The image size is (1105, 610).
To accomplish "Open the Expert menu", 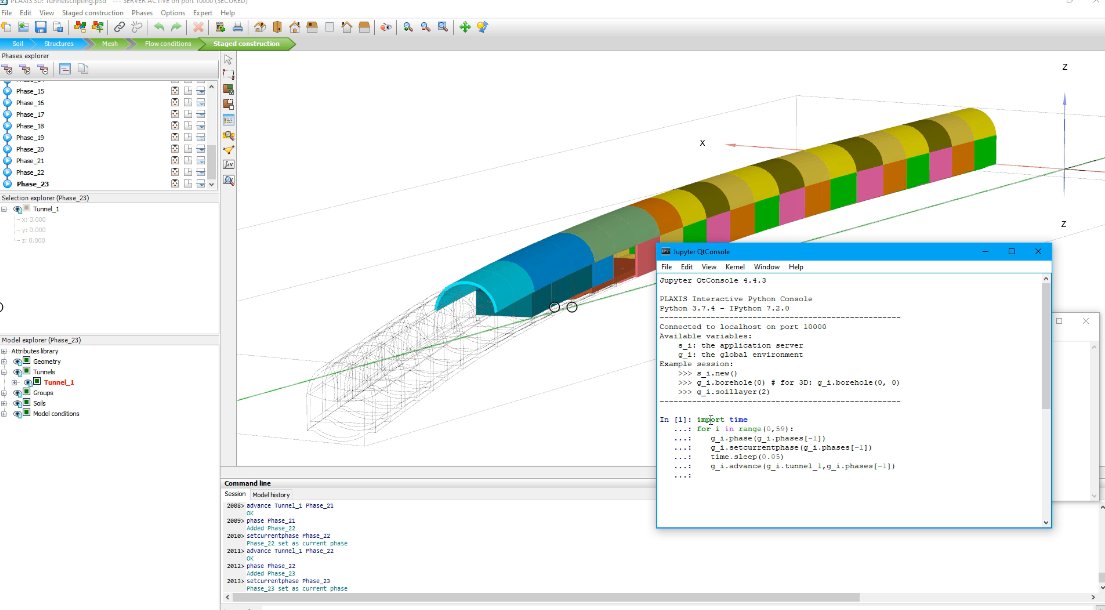I will point(202,13).
